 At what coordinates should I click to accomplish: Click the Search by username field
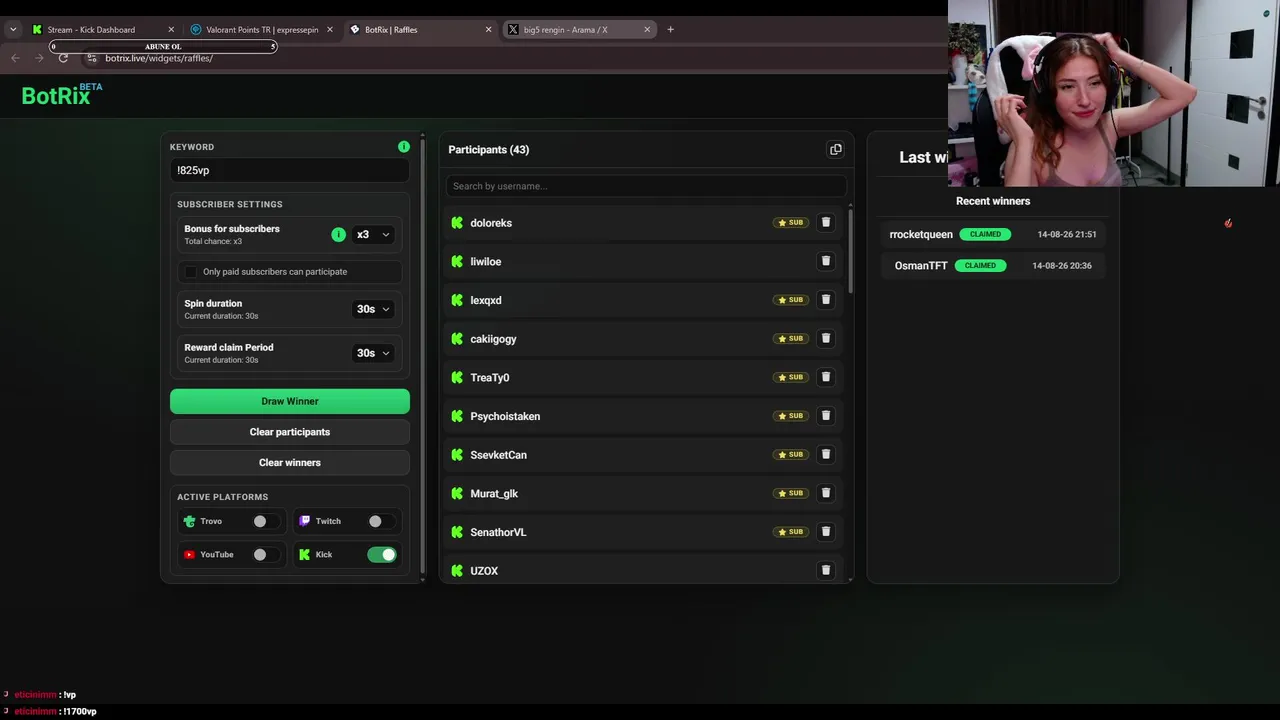click(x=646, y=186)
